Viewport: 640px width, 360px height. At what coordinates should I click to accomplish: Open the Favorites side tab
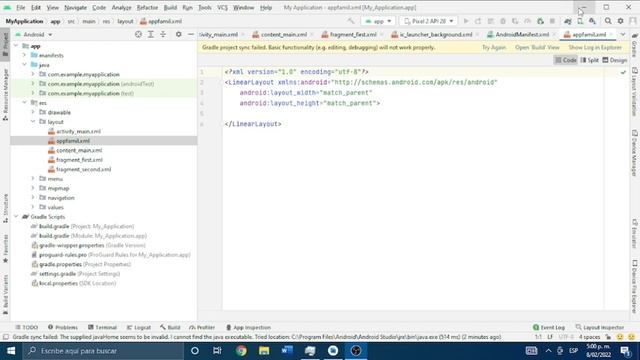pos(5,249)
